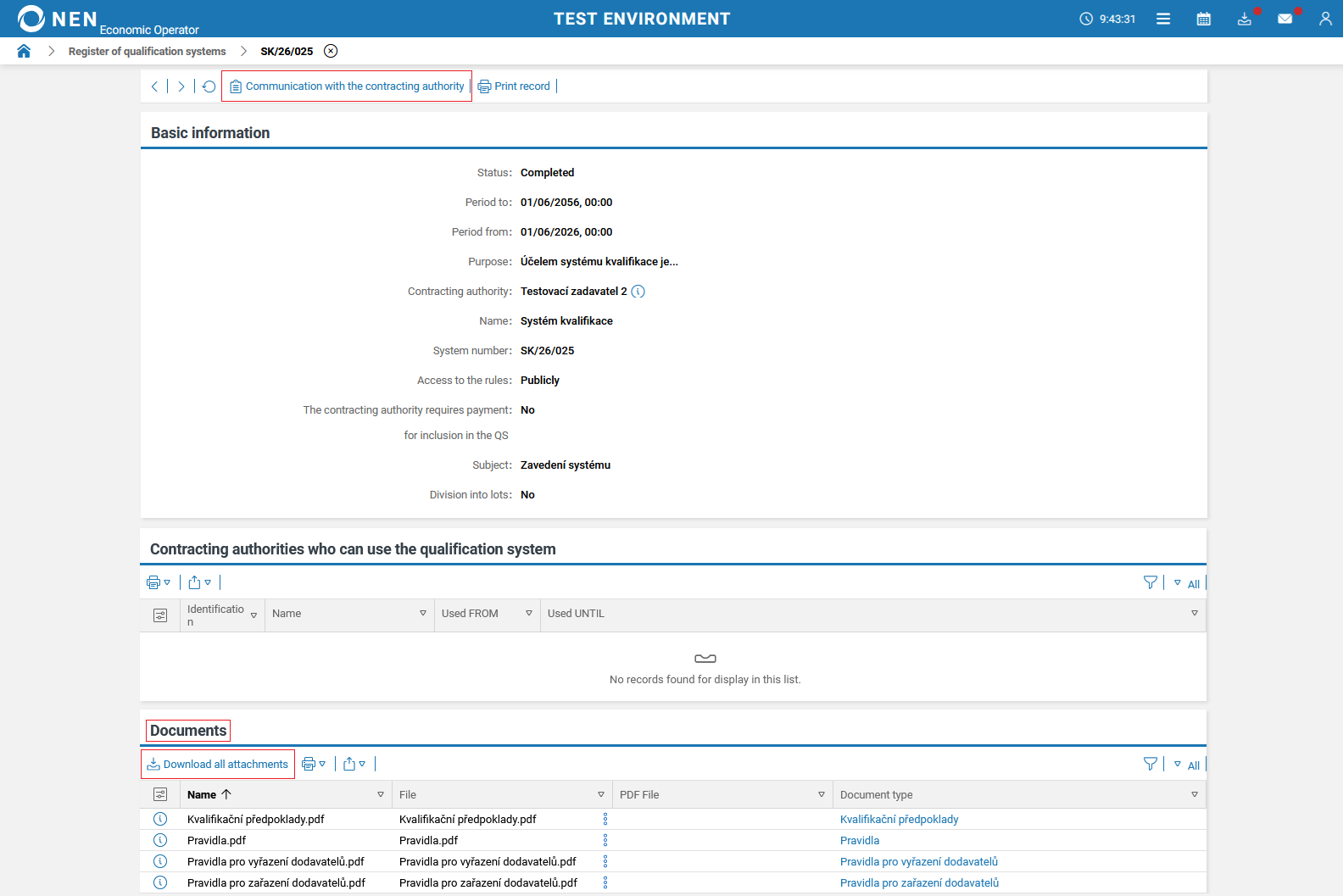Open file options for Pravidla.pdf
The height and width of the screenshot is (896, 1343).
[605, 840]
